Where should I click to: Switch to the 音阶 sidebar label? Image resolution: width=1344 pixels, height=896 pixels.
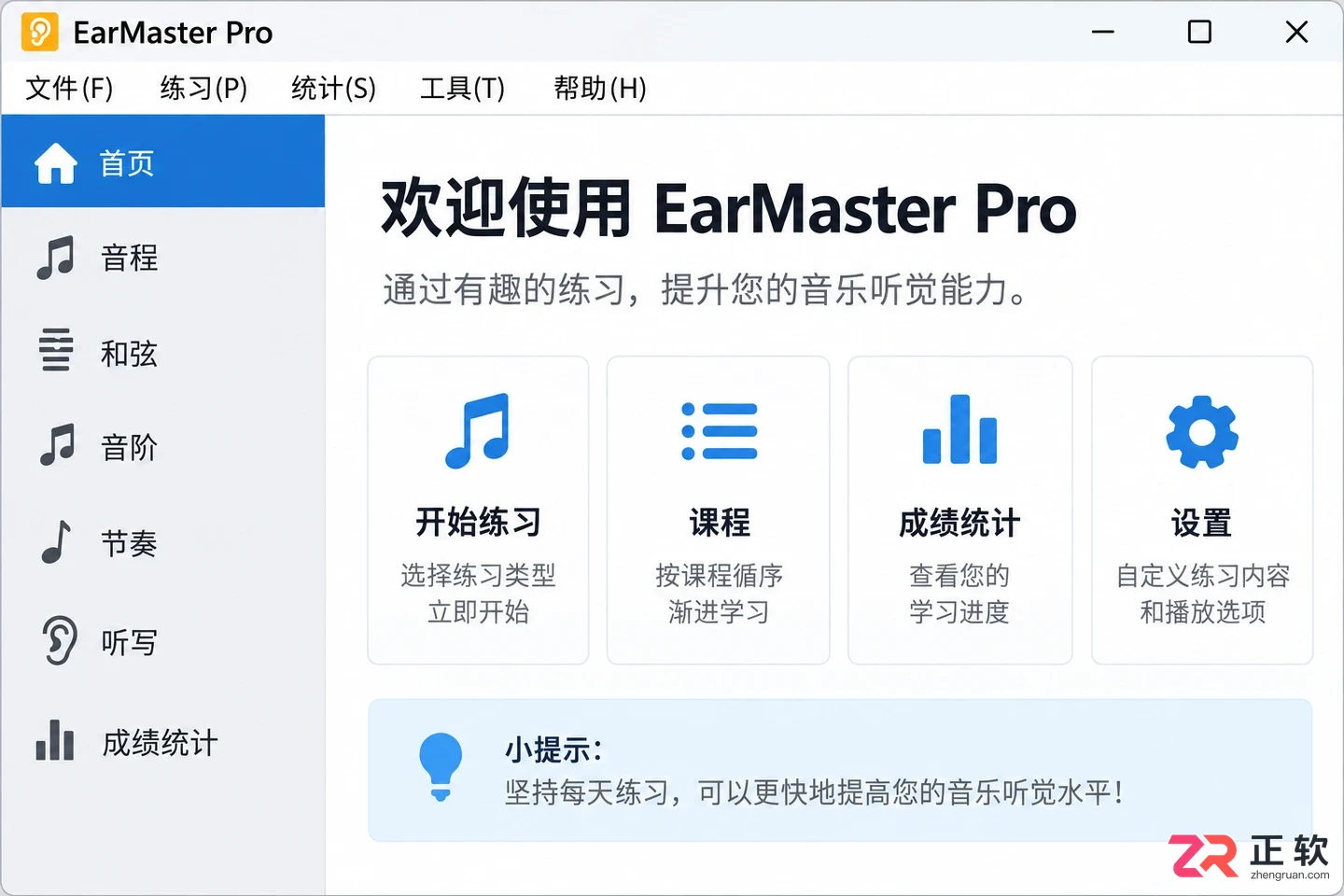coord(129,448)
